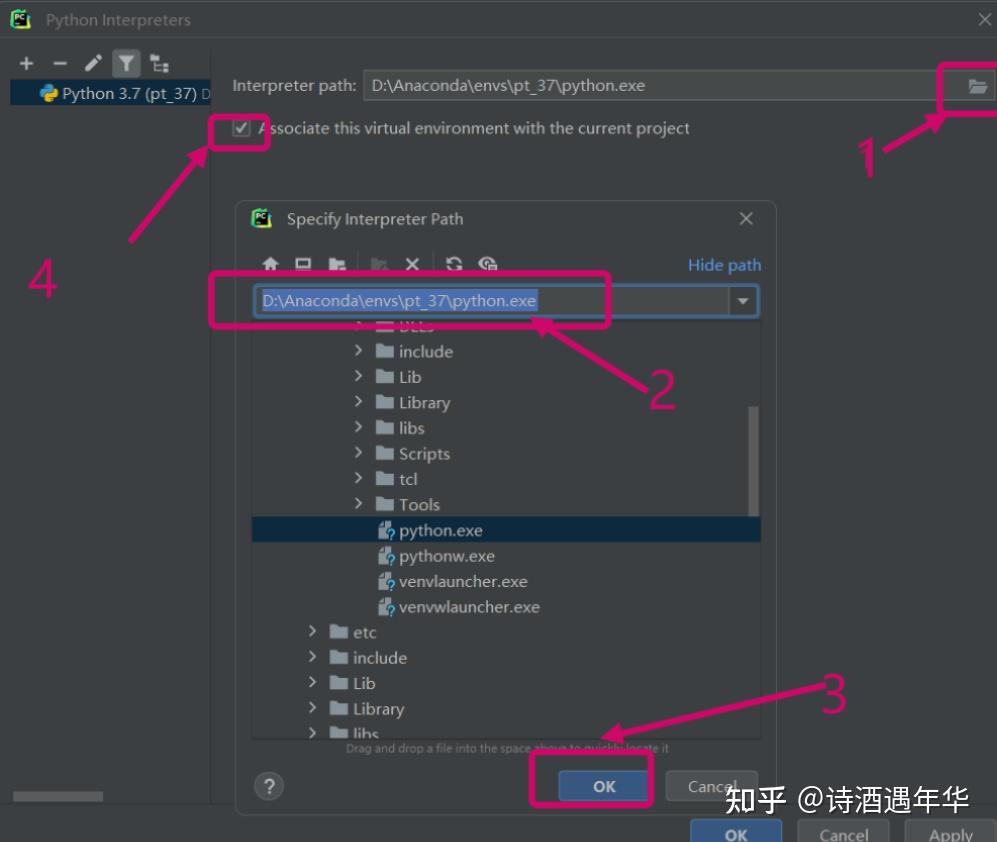Delete selected file with X icon

pyautogui.click(x=413, y=264)
